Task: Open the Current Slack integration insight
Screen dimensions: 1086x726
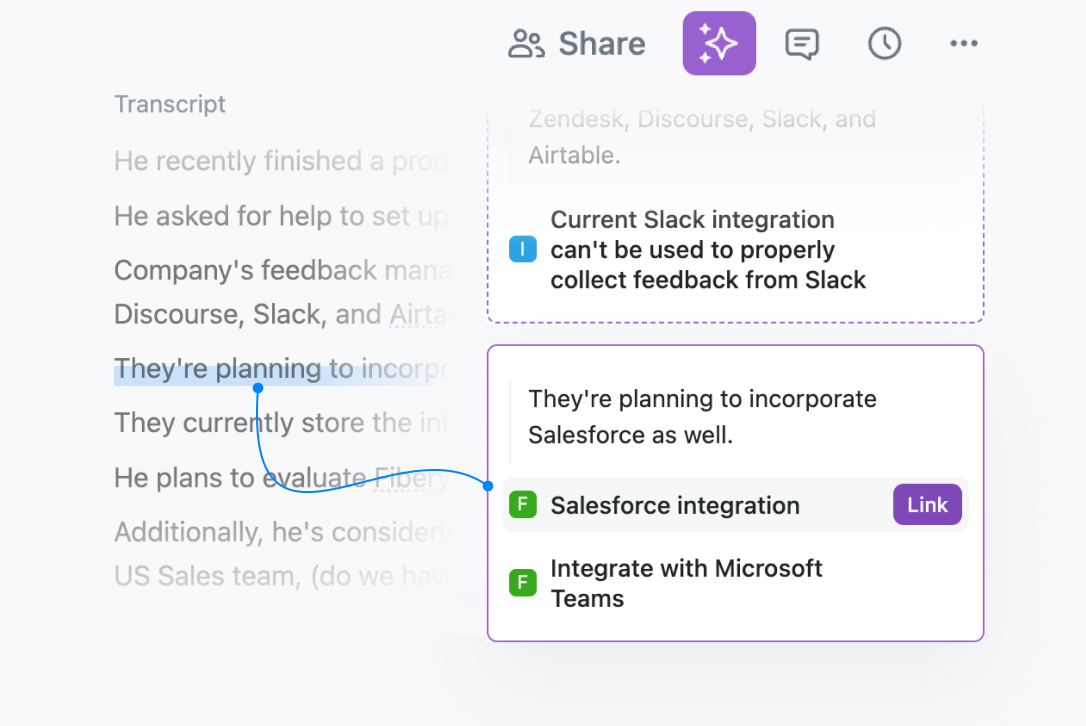Action: point(708,249)
